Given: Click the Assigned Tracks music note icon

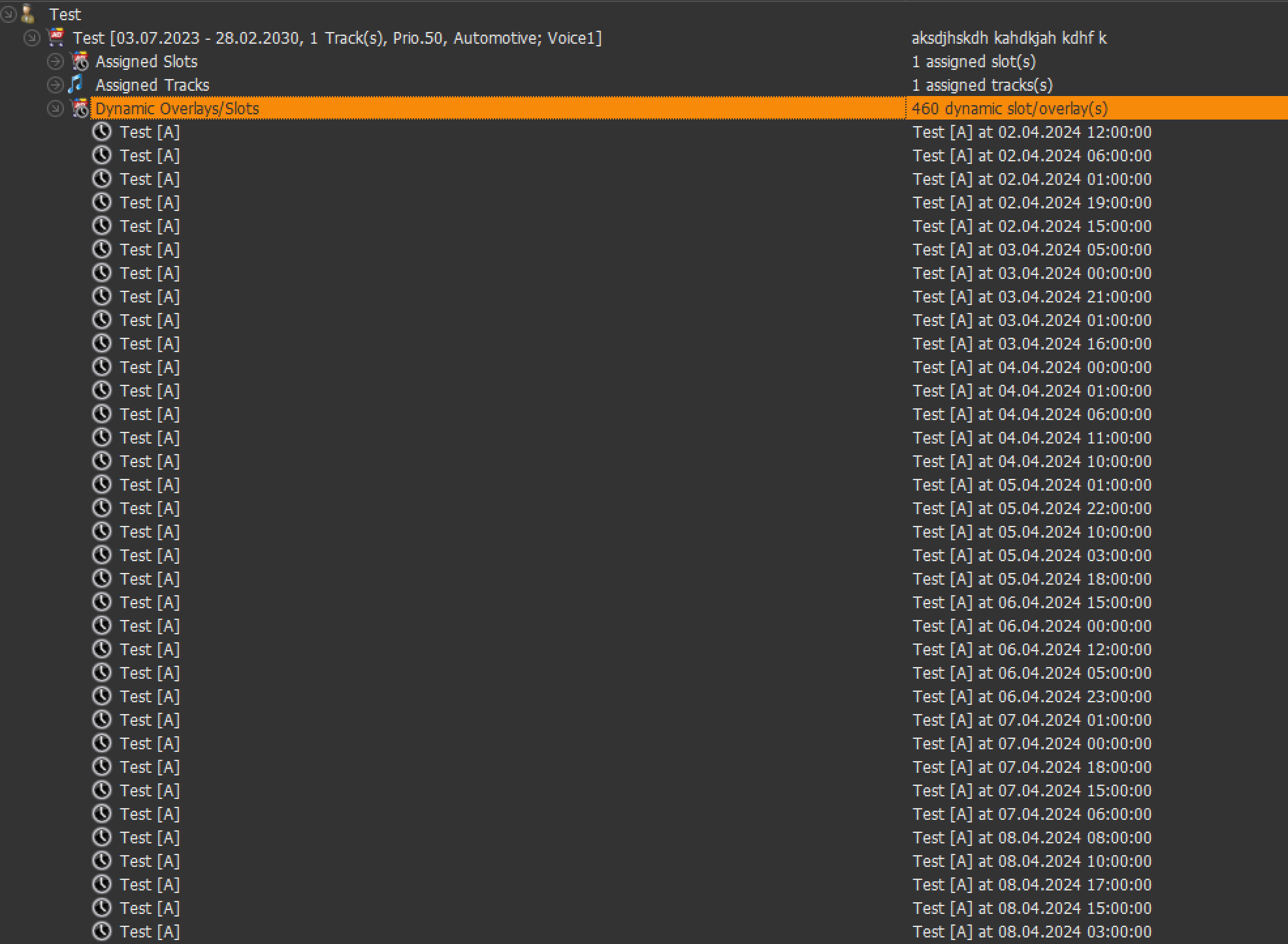Looking at the screenshot, I should pyautogui.click(x=77, y=84).
